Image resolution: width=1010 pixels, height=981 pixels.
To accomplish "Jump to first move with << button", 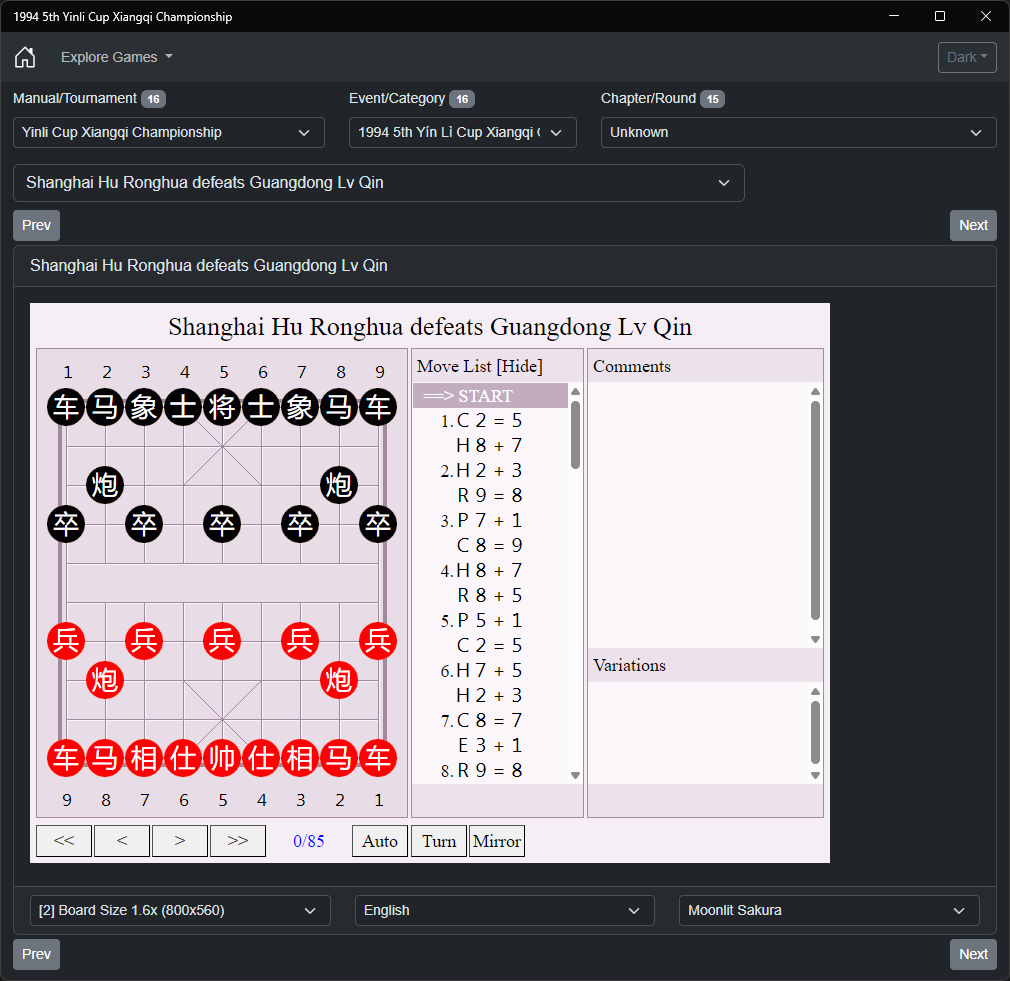I will [x=64, y=841].
